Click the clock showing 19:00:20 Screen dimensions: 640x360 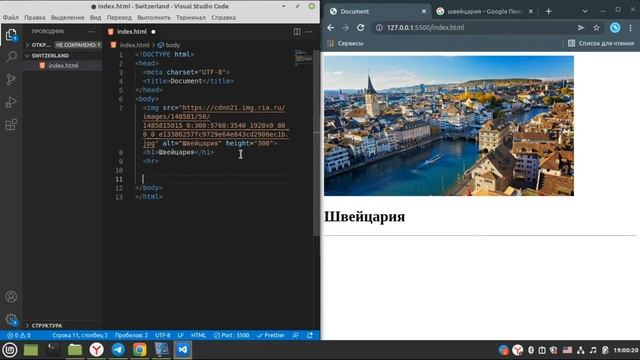tap(626, 350)
